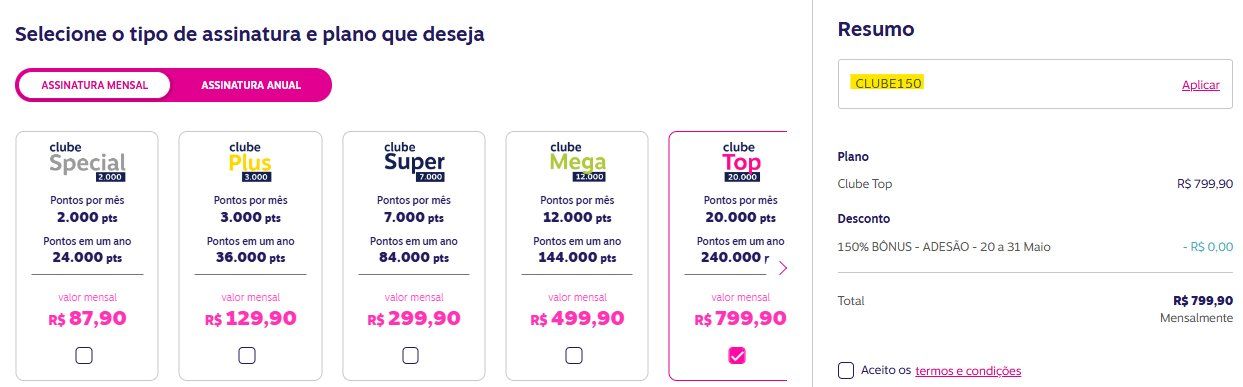This screenshot has height=387, width=1243.
Task: Click Aplicar to apply coupon
Action: click(x=1200, y=85)
